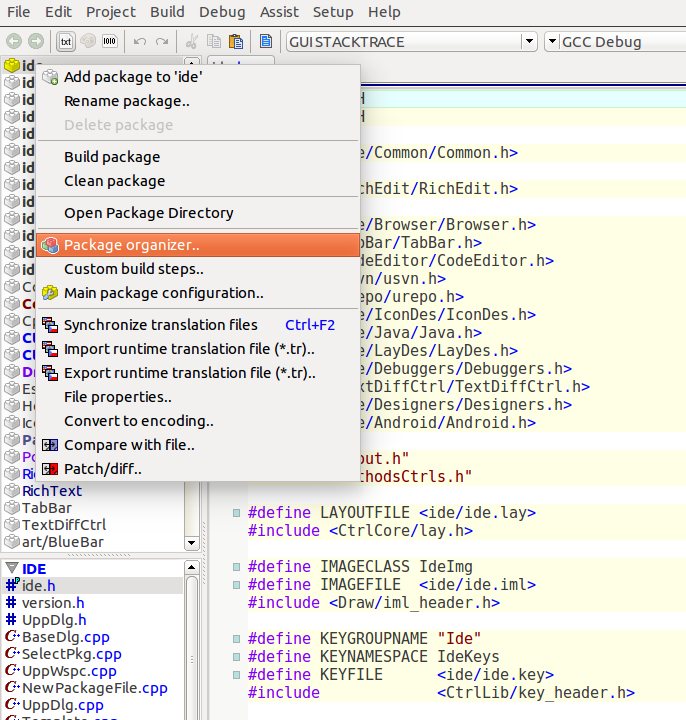
Task: Open BaseDlg.cpp in the file list
Action: [x=66, y=637]
